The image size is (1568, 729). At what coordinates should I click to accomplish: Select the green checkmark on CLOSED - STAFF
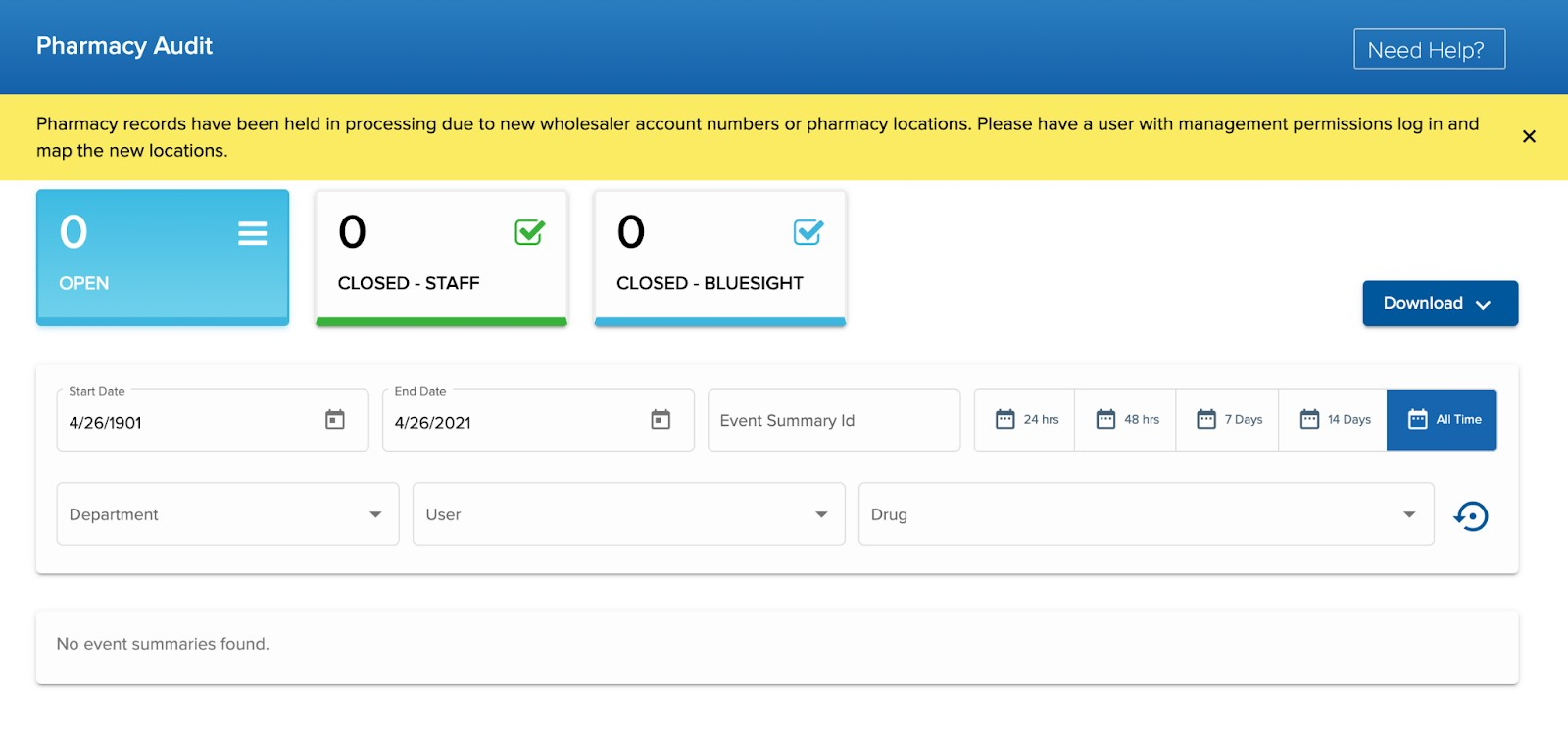[529, 232]
